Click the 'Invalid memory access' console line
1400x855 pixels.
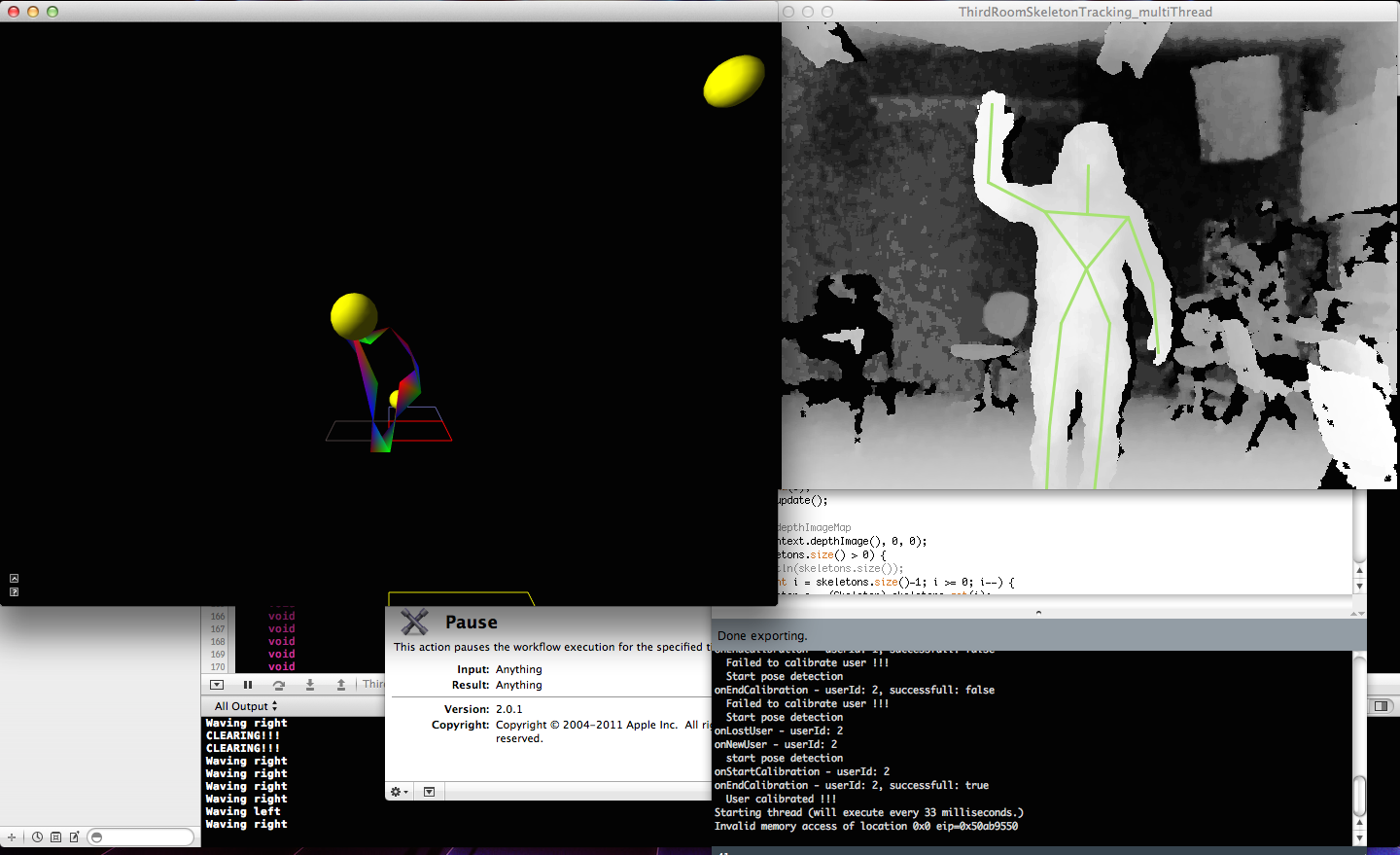(x=866, y=826)
